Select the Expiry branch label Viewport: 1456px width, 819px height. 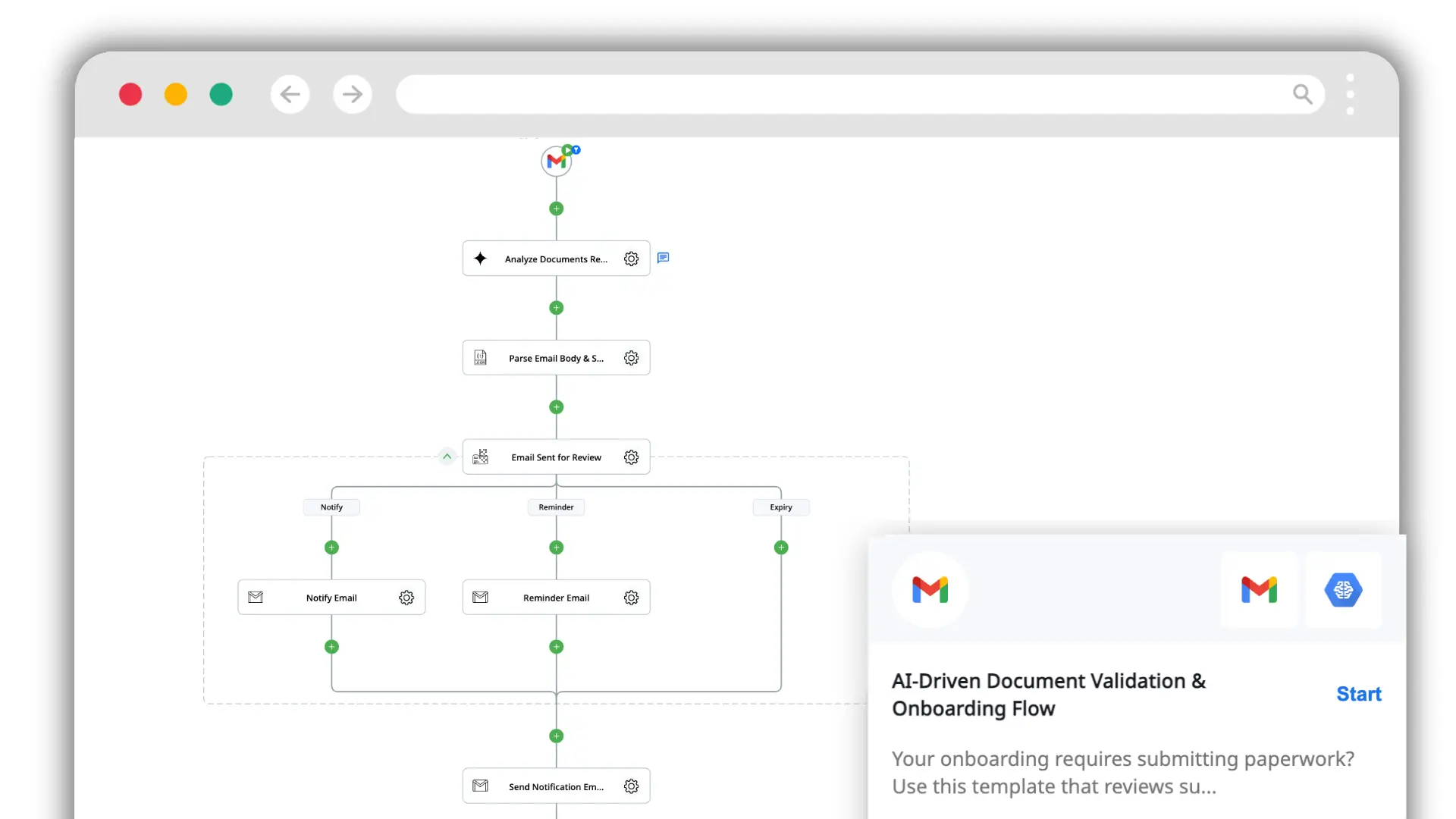click(780, 507)
